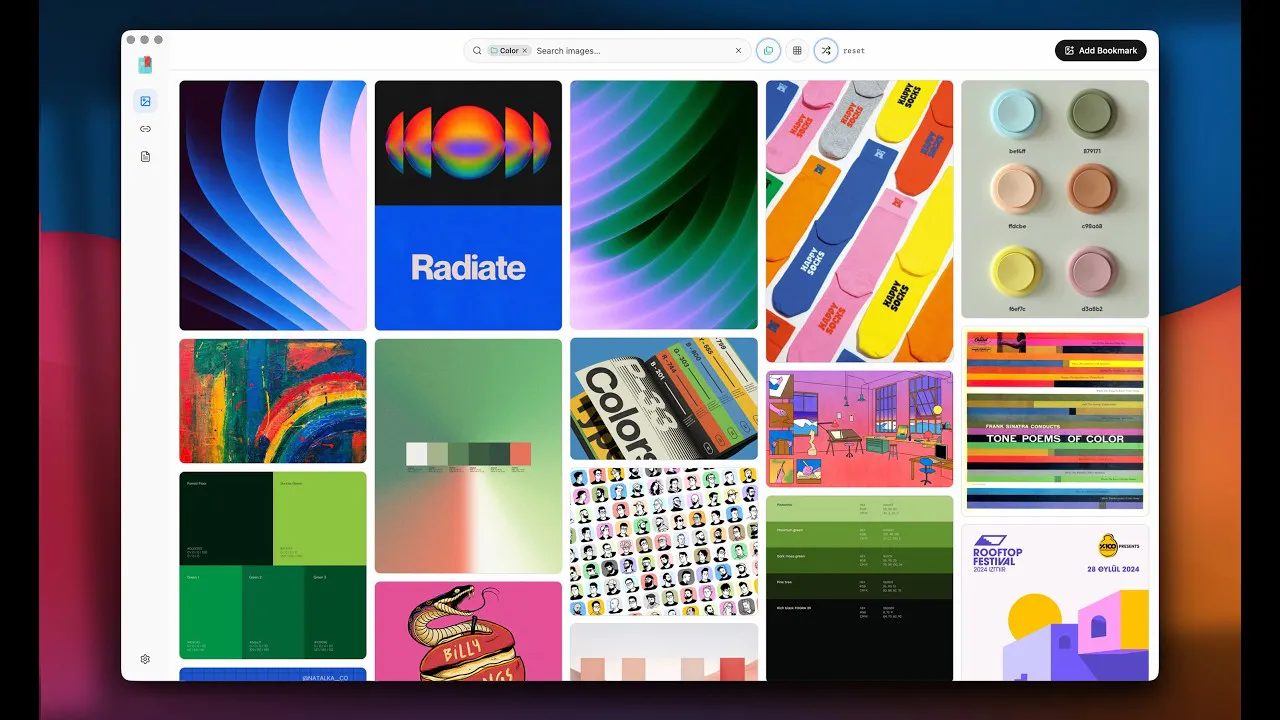Image resolution: width=1280 pixels, height=720 pixels.
Task: Open the Tone Poems of Color image
Action: coord(1055,421)
